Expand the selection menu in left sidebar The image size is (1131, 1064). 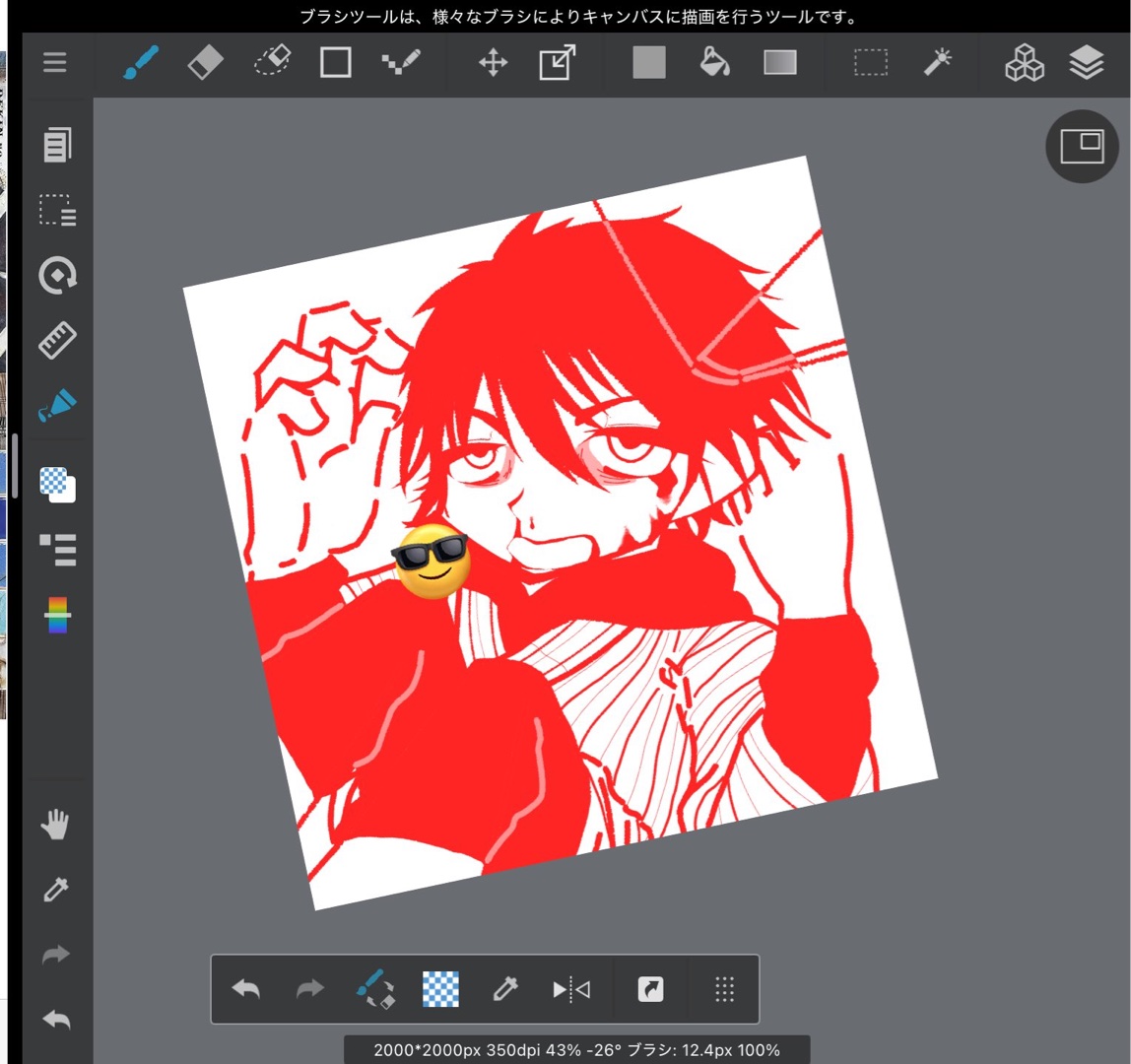click(57, 210)
